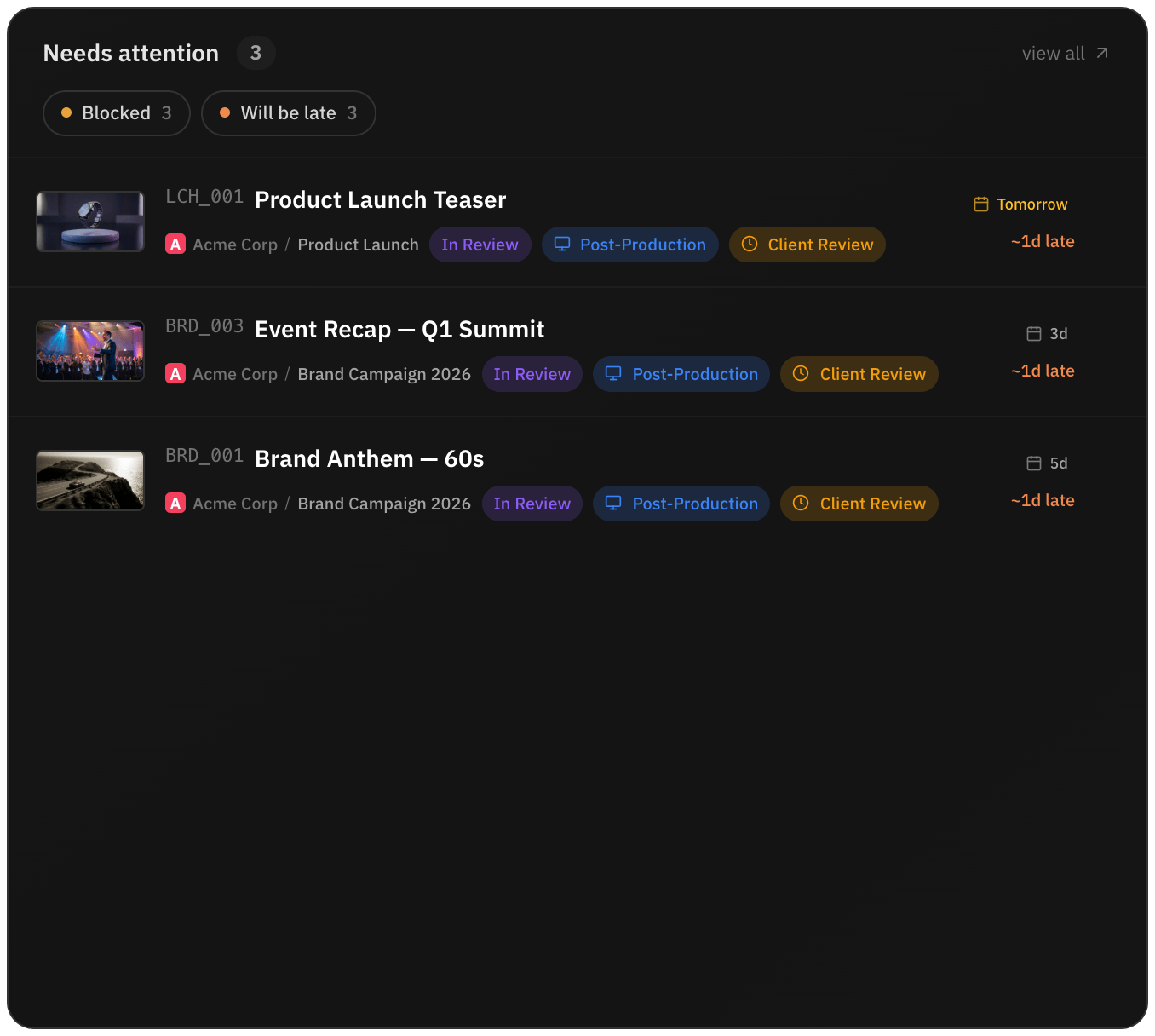Toggle the Will be late filter chip

coord(289,113)
